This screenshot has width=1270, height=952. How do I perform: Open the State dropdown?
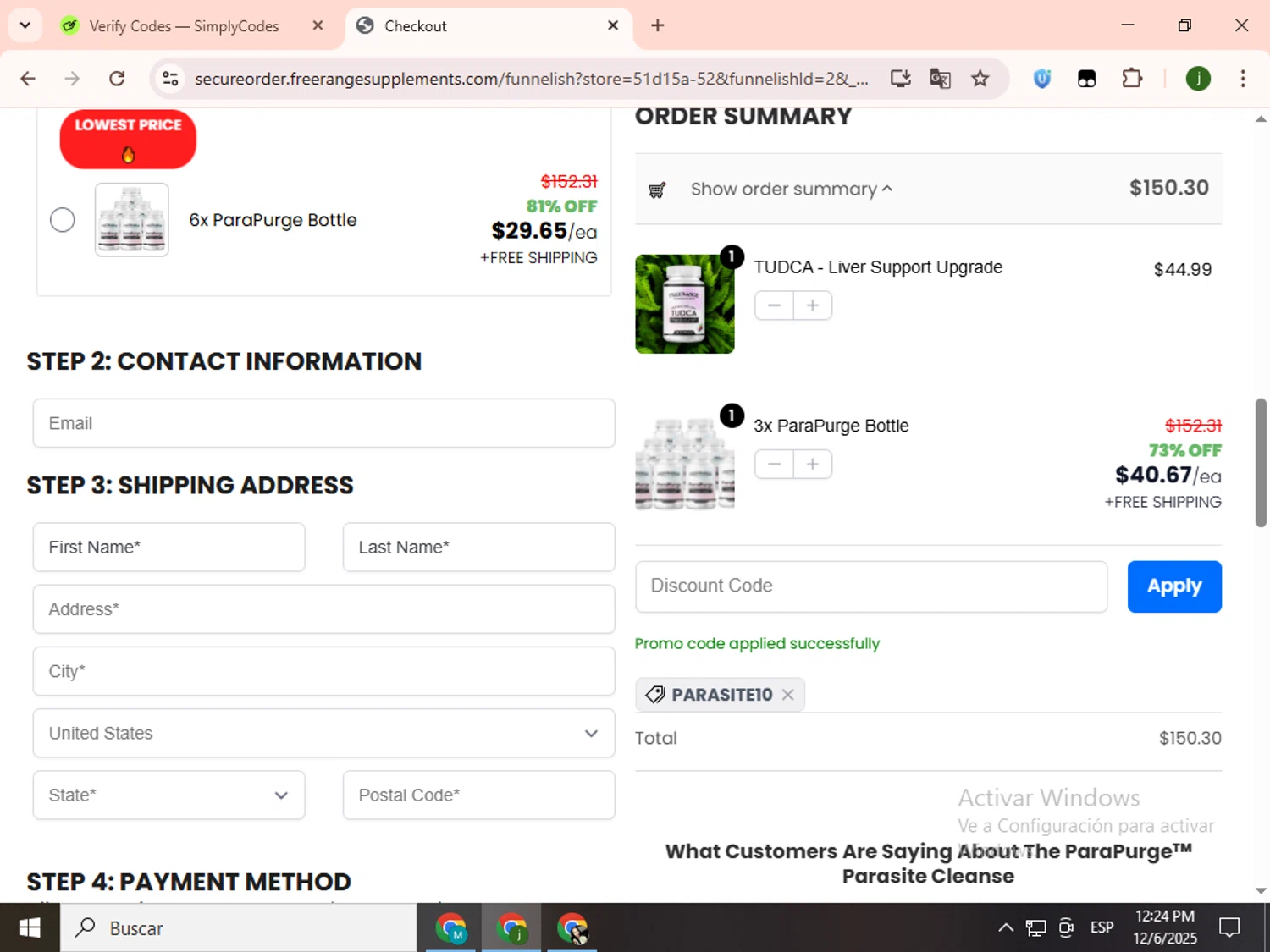168,795
